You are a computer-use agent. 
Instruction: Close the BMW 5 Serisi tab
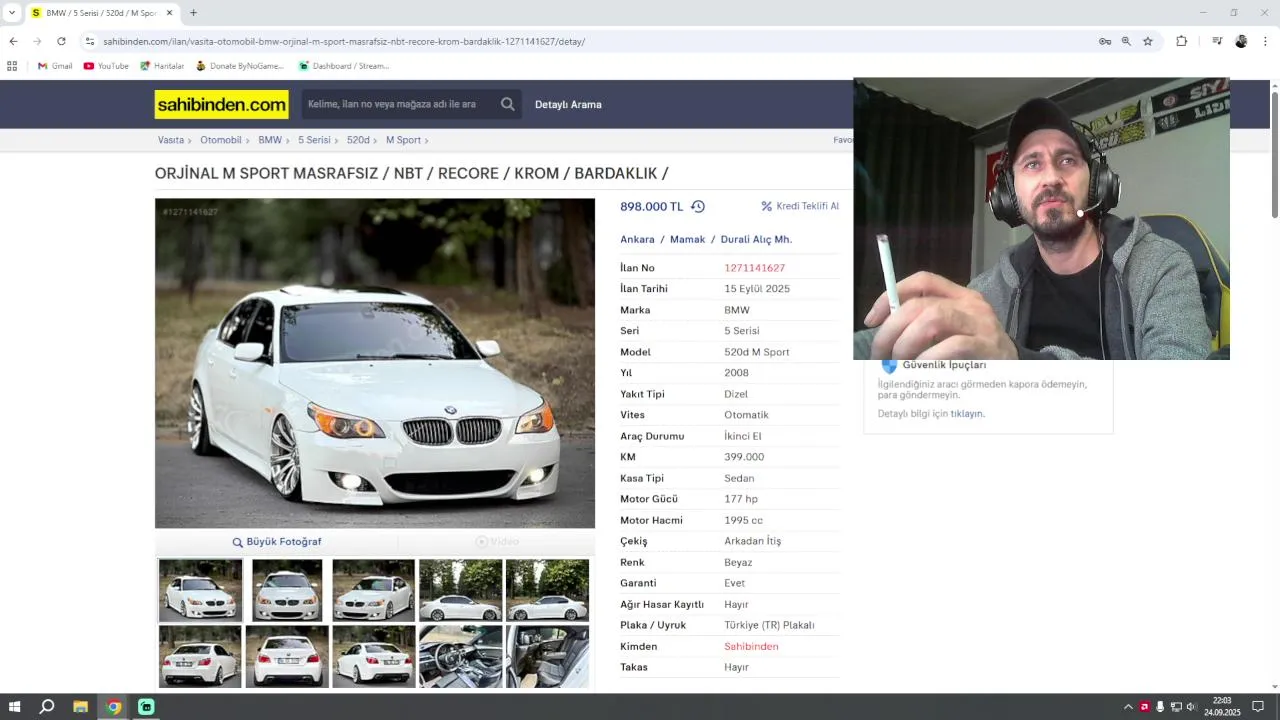169,13
